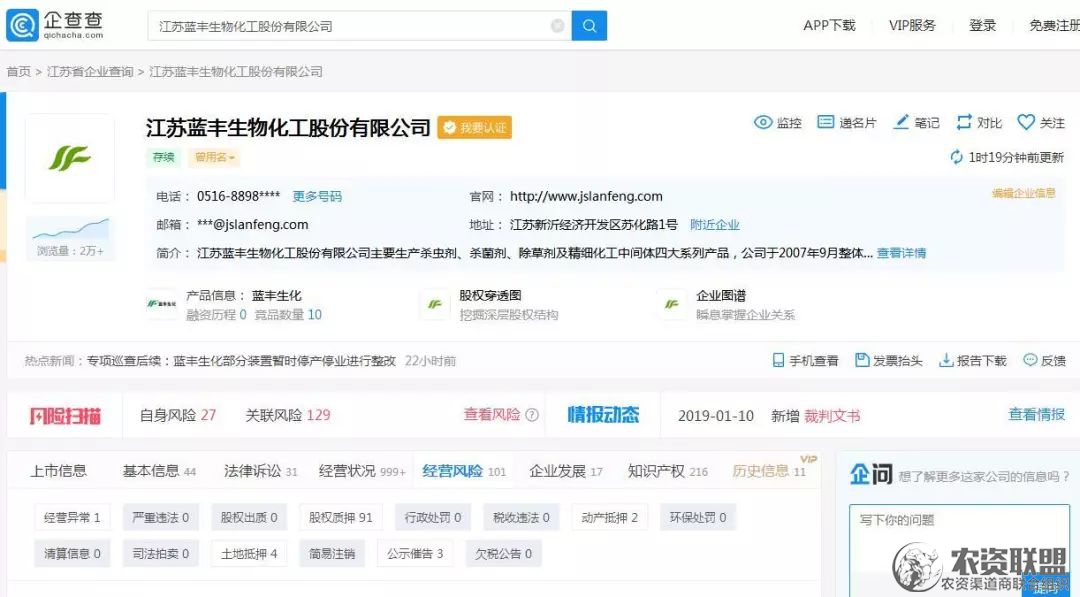Click 司法拍卖 0 filter
The image size is (1080, 597).
(160, 554)
